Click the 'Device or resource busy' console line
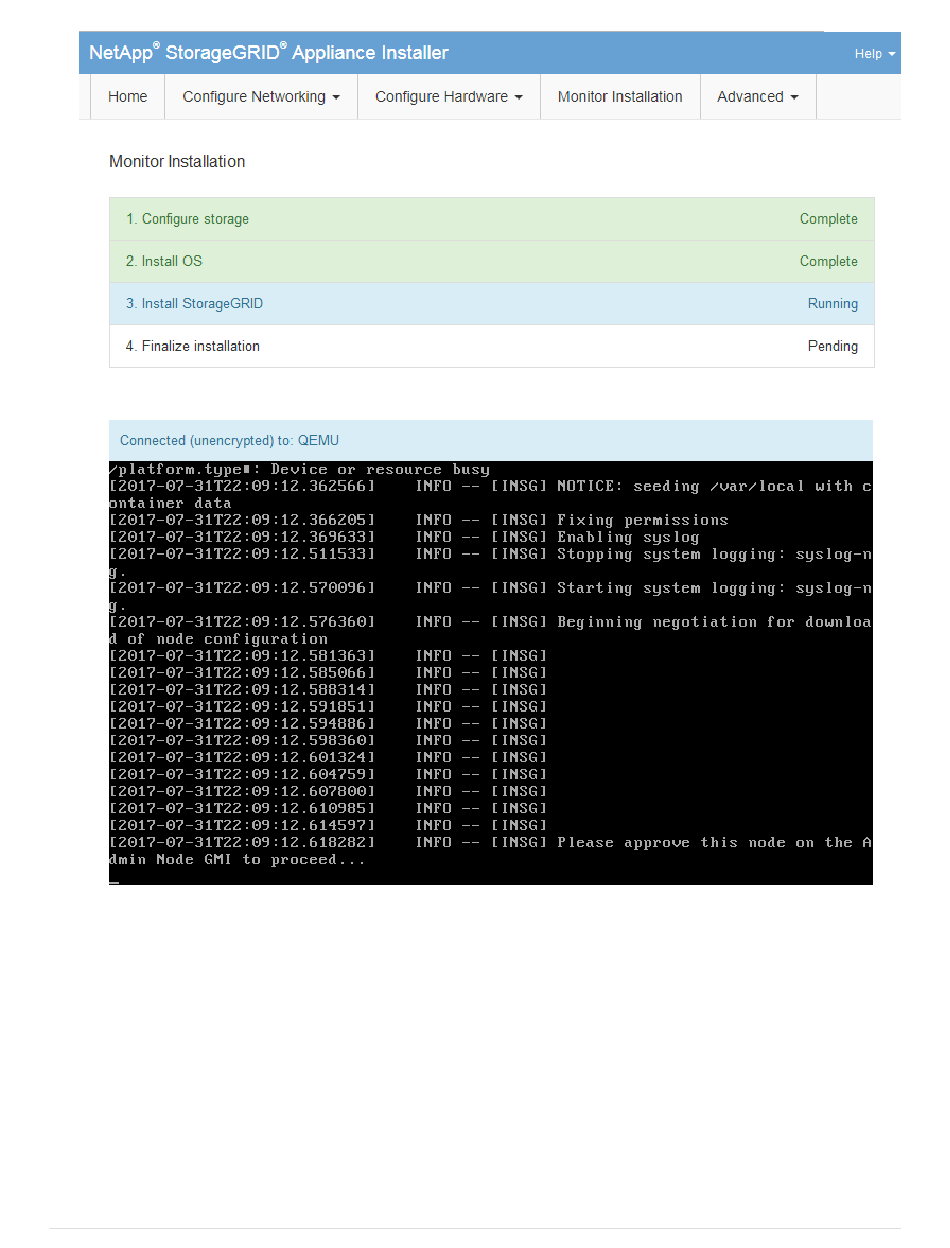 coord(300,469)
